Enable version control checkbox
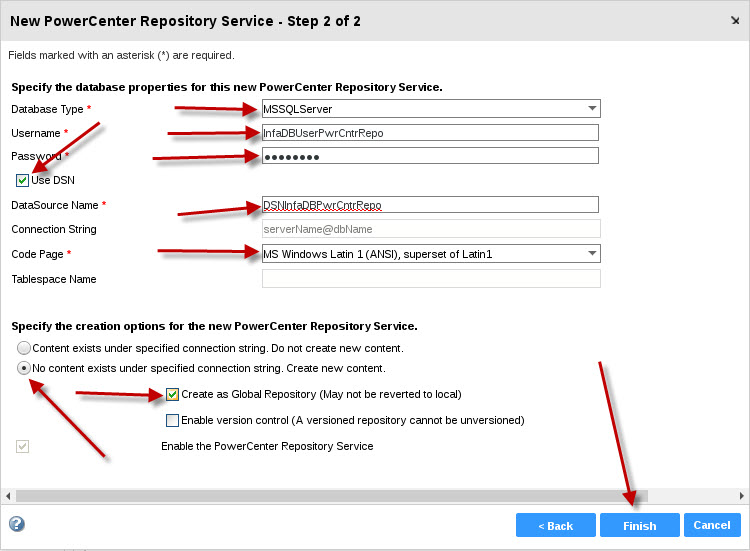 [172, 420]
